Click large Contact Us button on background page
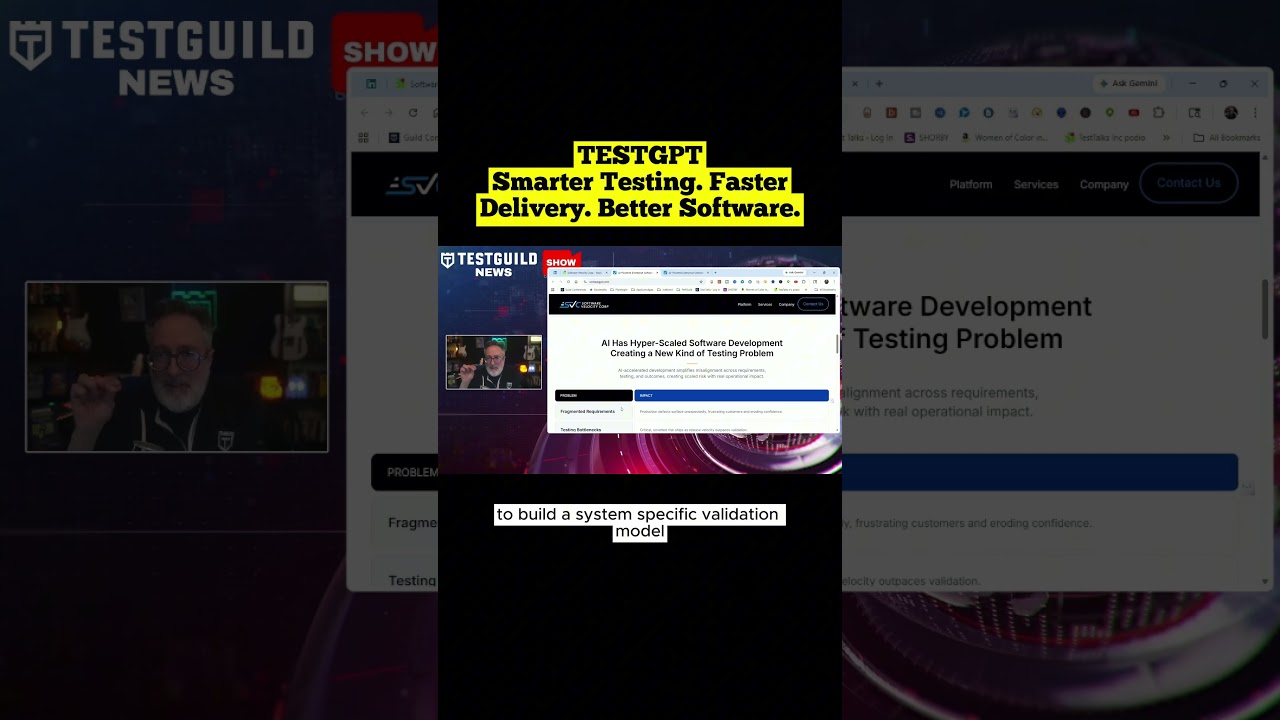The image size is (1280, 720). (x=1189, y=183)
